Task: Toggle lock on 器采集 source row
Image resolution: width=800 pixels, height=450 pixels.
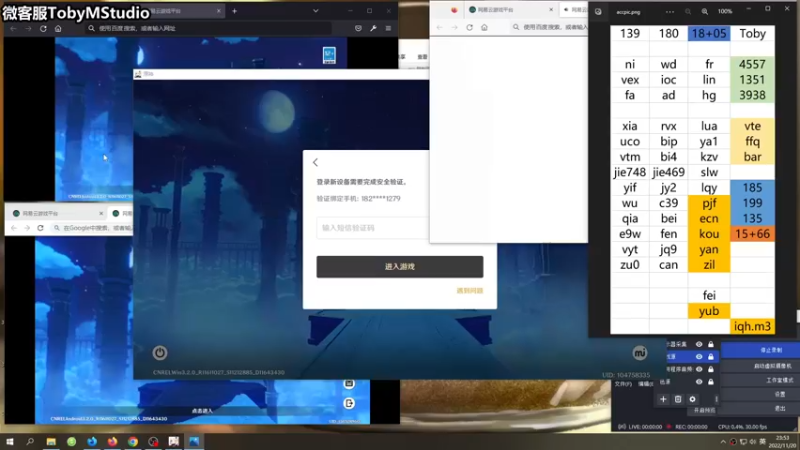Action: [x=711, y=344]
